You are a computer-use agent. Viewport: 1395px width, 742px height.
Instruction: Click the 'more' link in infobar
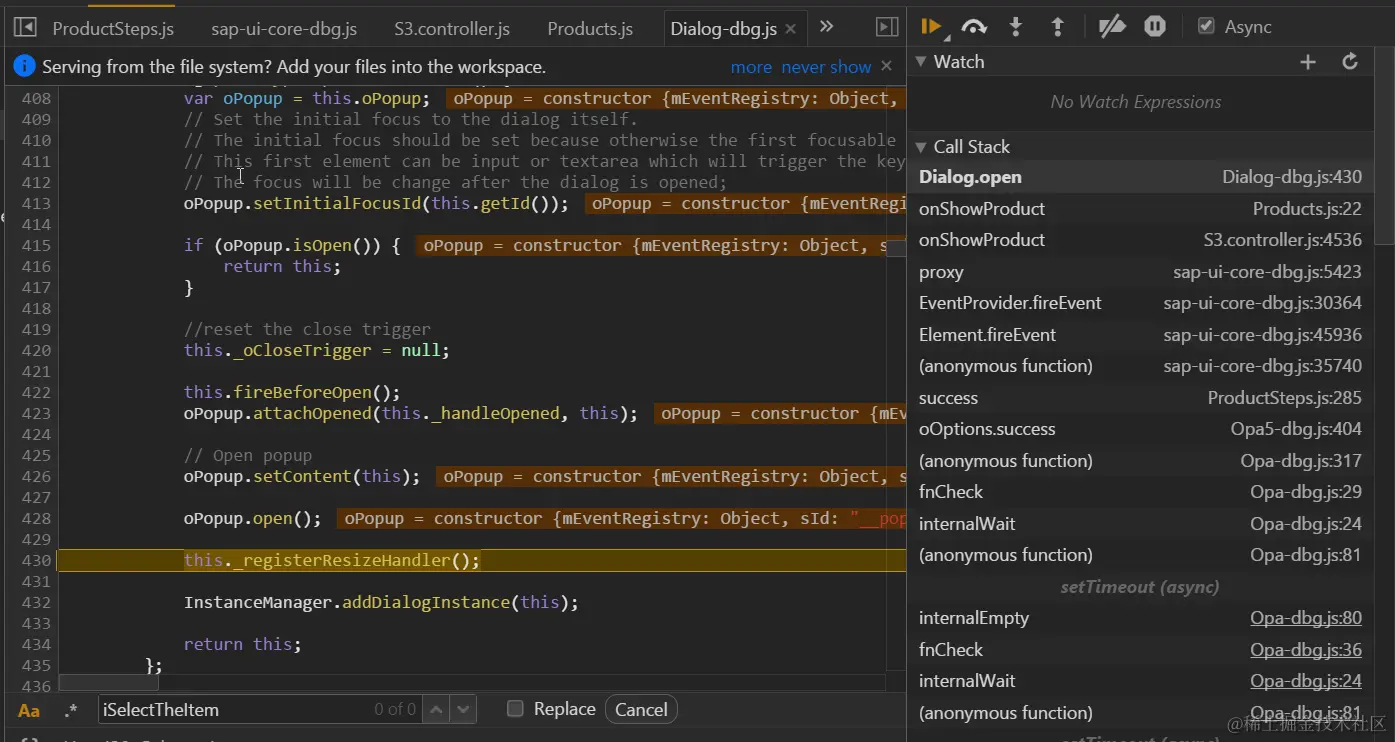point(751,67)
